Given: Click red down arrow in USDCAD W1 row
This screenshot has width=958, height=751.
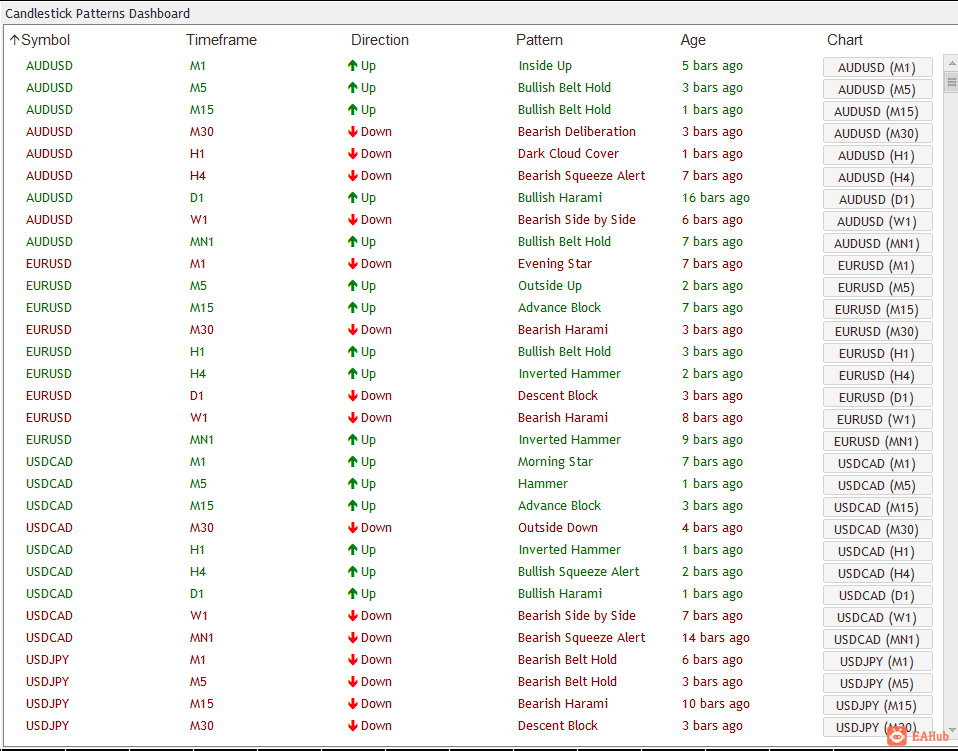Looking at the screenshot, I should 353,616.
